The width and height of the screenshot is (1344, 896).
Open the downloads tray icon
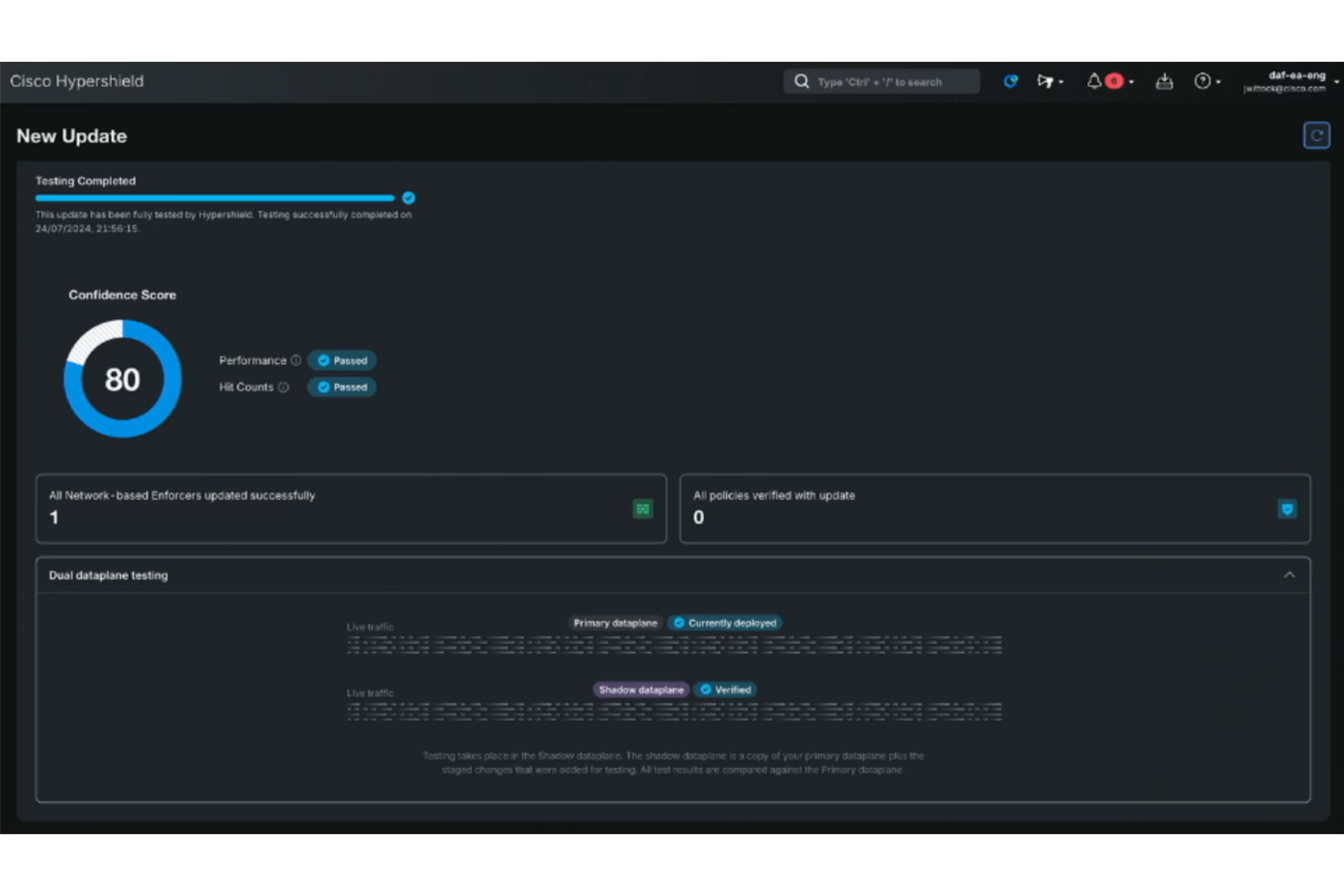pos(1165,81)
